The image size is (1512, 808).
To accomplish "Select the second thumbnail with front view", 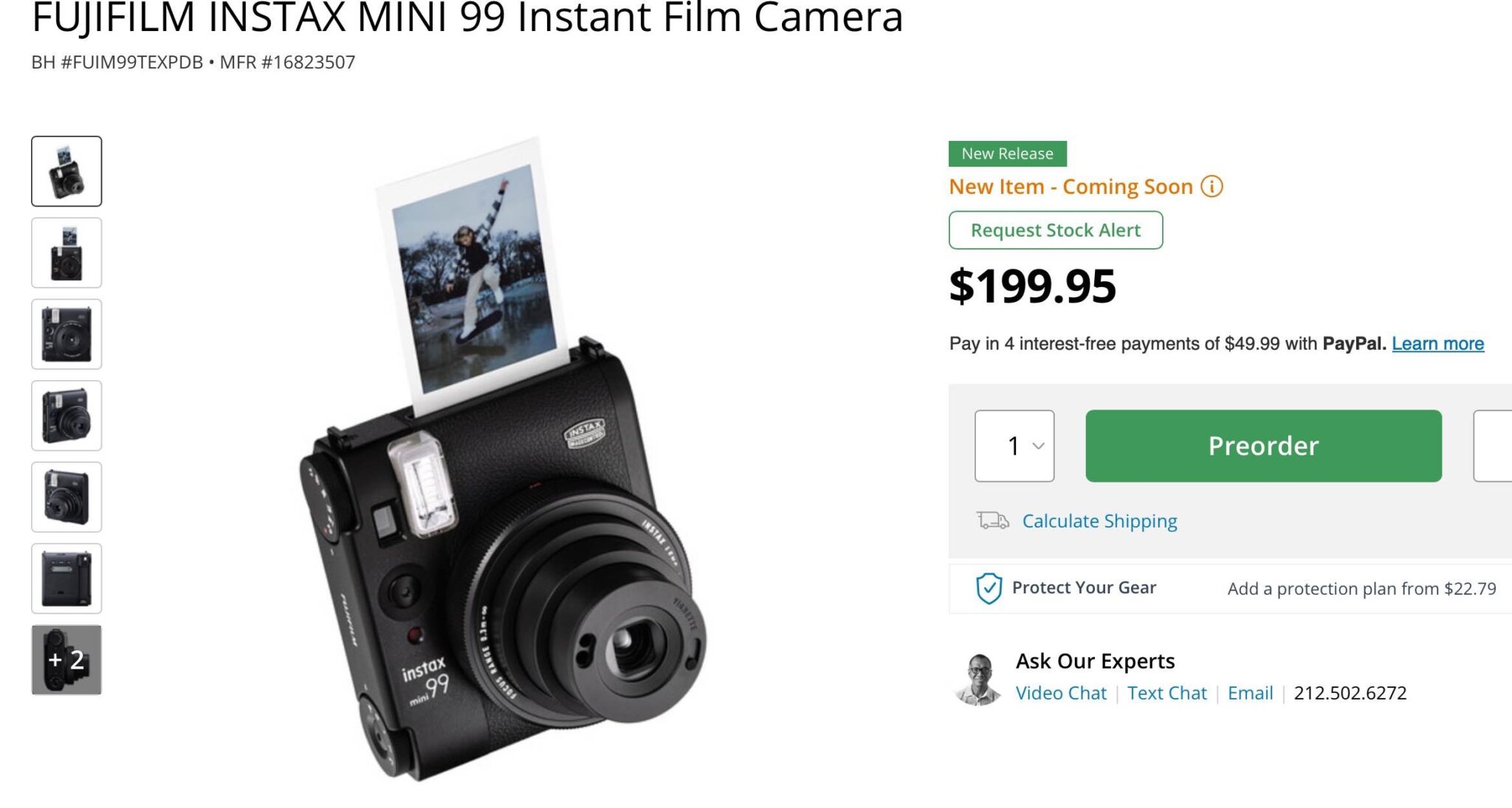I will (x=66, y=252).
